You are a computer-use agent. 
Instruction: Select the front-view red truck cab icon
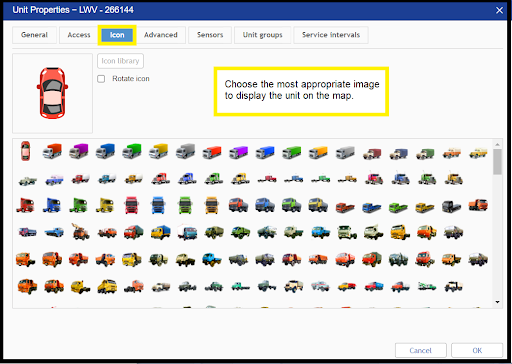click(x=131, y=205)
